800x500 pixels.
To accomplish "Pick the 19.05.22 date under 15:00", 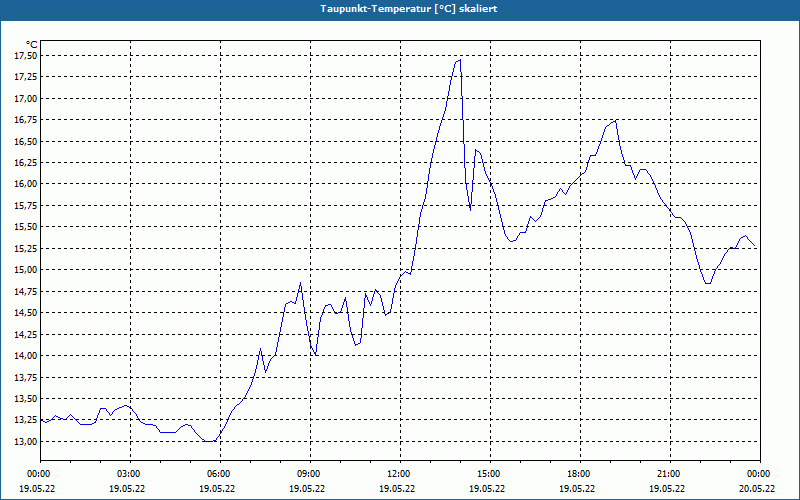I will tap(487, 489).
